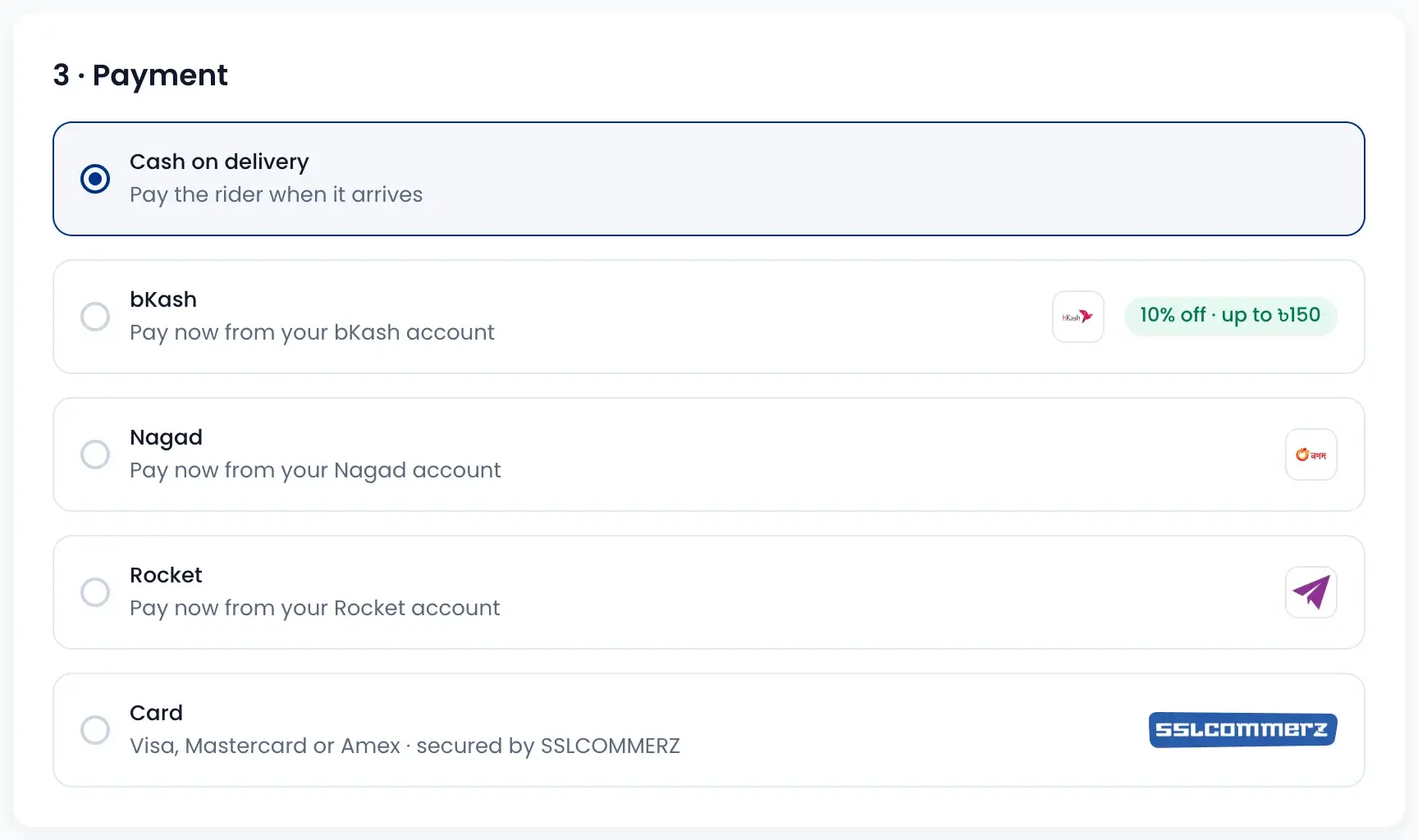Click the 10% off up to ৳150 badge
Image resolution: width=1418 pixels, height=840 pixels.
coord(1230,316)
